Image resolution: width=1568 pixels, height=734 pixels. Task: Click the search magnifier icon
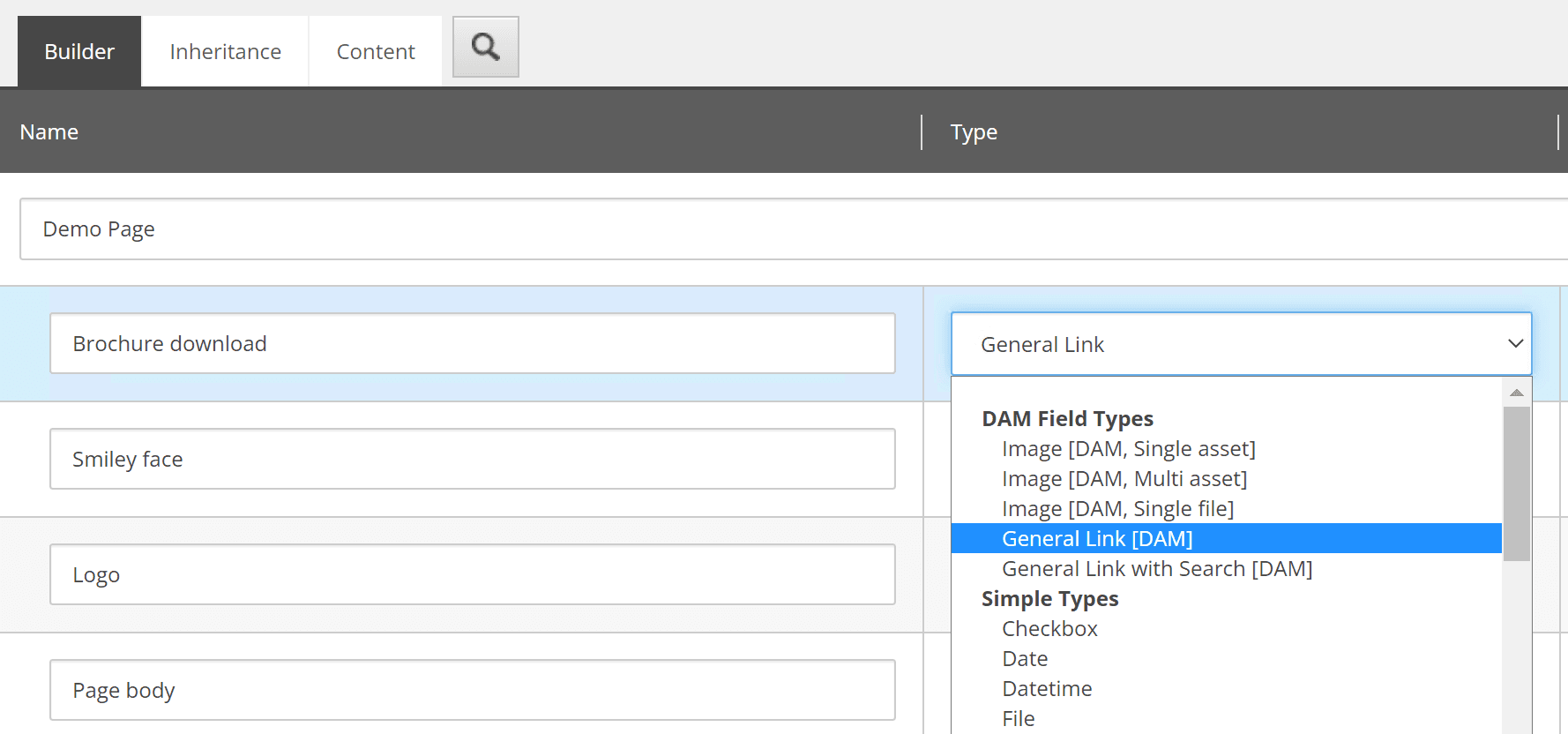click(x=485, y=47)
